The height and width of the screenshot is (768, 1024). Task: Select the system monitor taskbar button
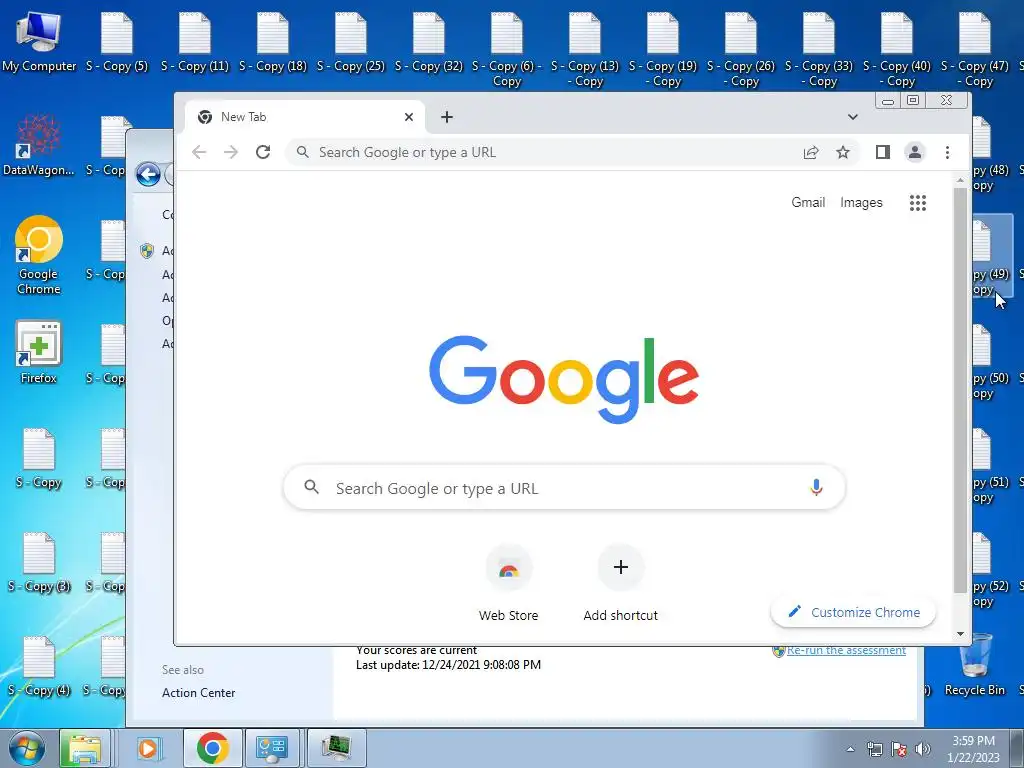tap(336, 748)
